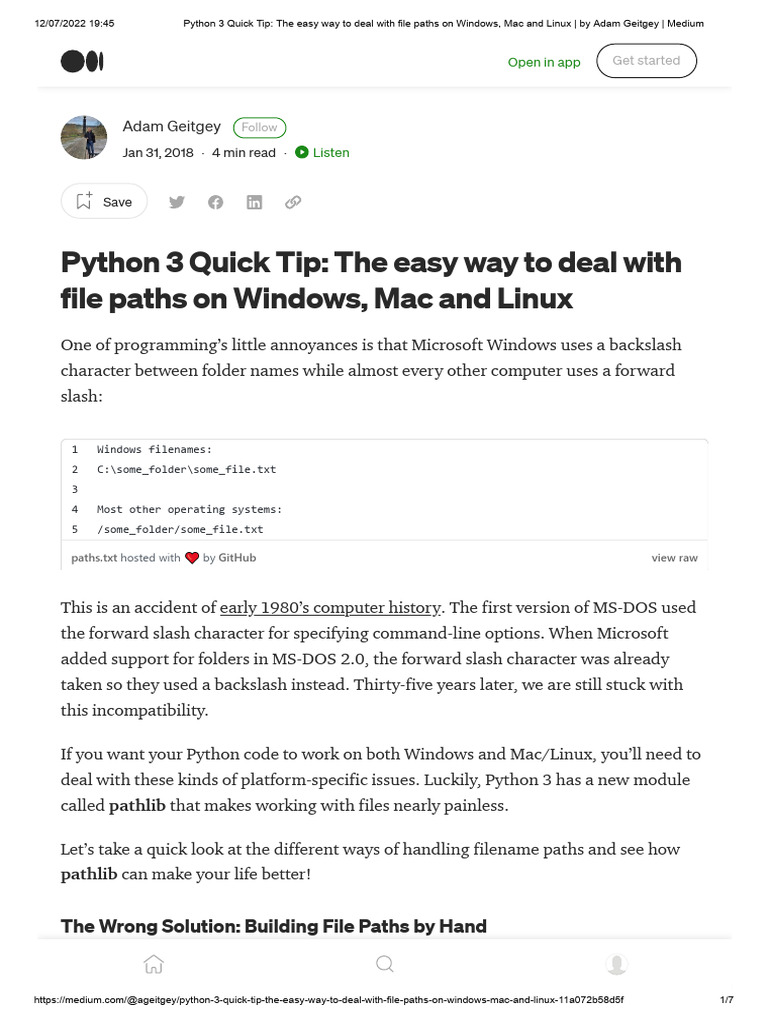Open profile icon in bottom bar
Screen dimensions: 768x1024
[616, 964]
